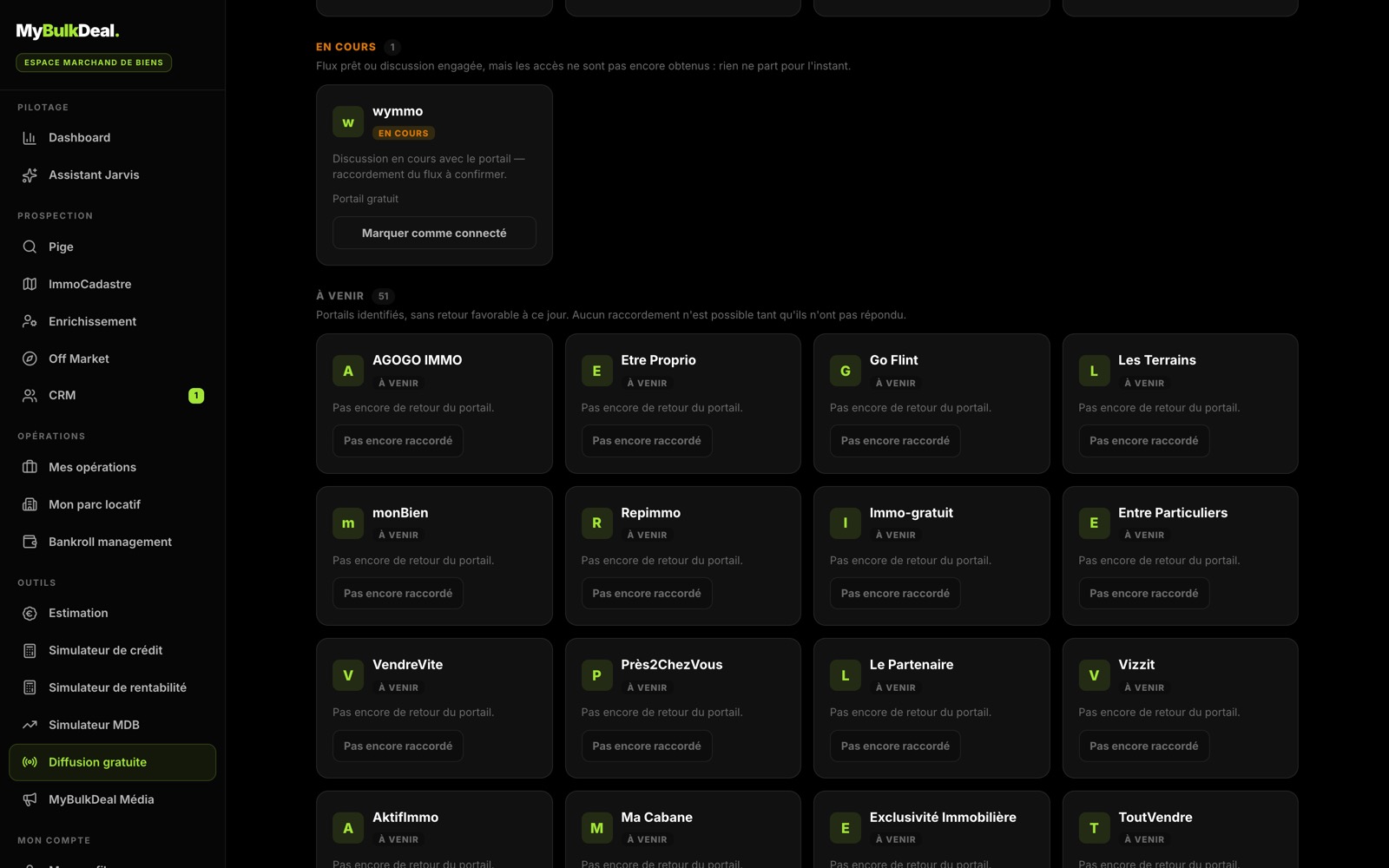Click the Enrichissement person icon
This screenshot has width=1389, height=868.
(30, 322)
